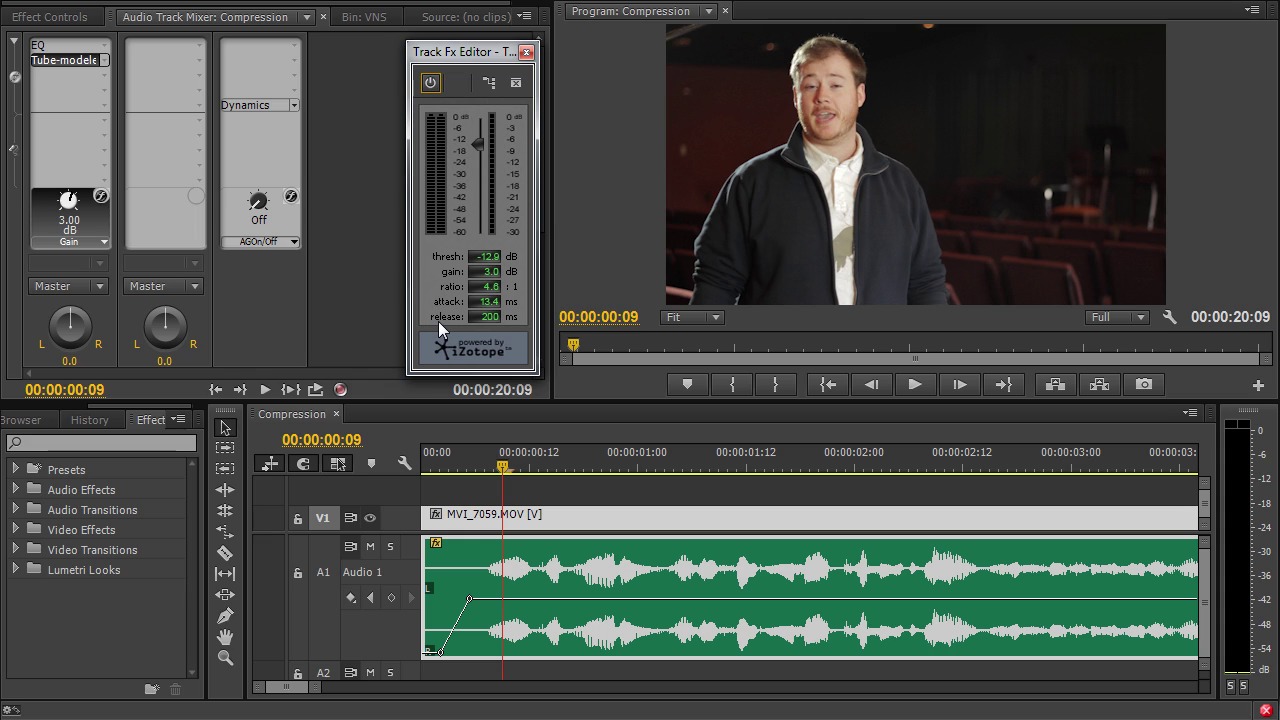Select the Razor tool
The height and width of the screenshot is (720, 1280).
tap(225, 553)
